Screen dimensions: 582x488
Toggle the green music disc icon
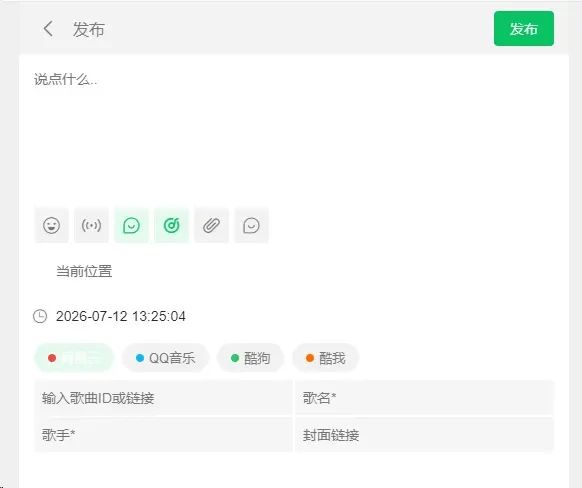pos(171,225)
